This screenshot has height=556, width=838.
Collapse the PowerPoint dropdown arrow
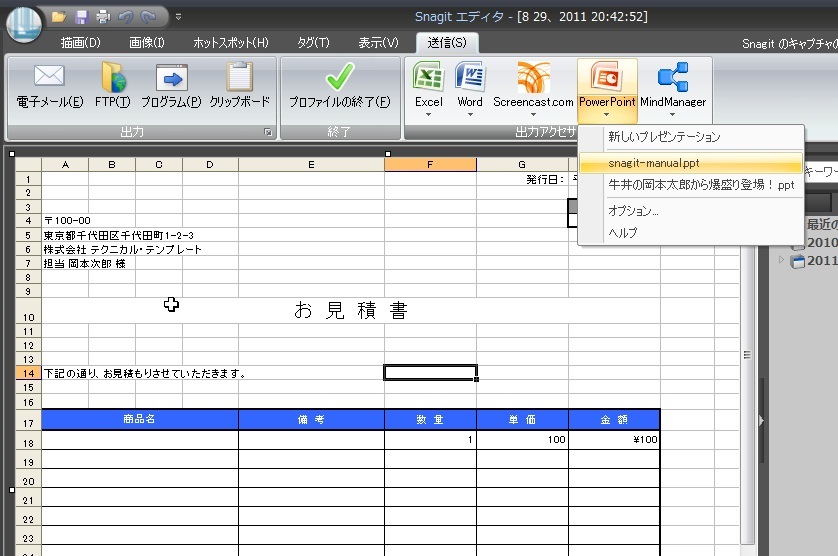point(607,114)
